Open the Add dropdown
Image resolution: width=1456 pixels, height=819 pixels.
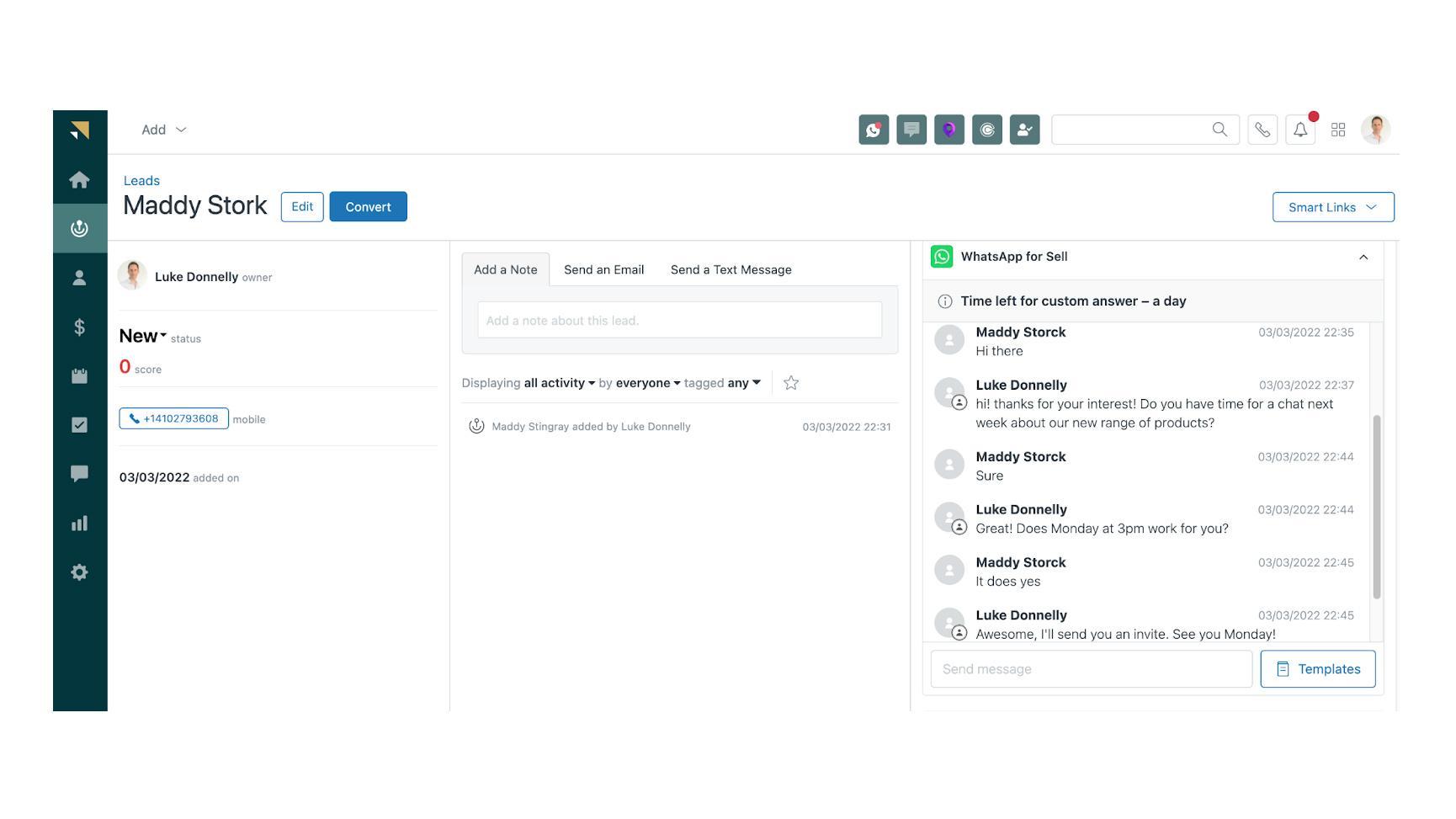pos(164,130)
